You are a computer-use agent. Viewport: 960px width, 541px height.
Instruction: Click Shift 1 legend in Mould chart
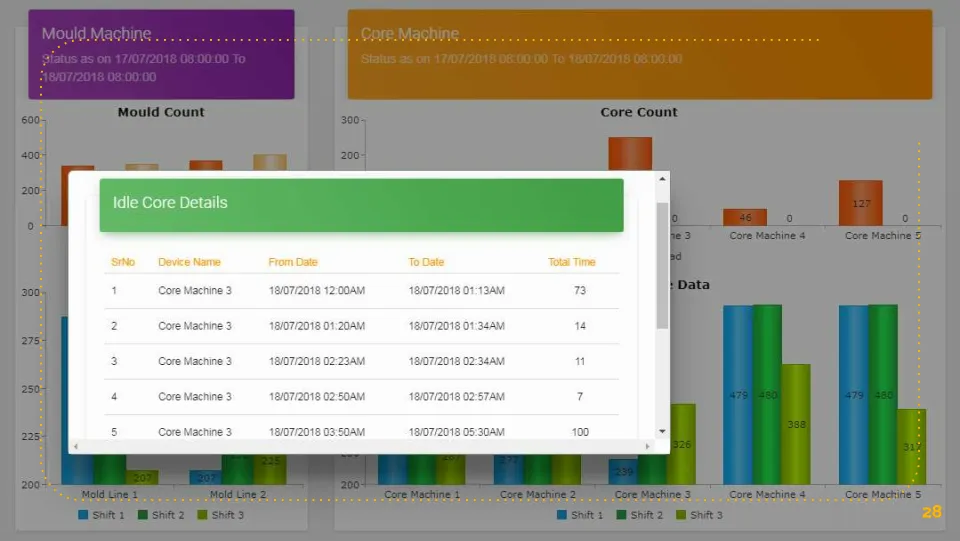pos(101,515)
